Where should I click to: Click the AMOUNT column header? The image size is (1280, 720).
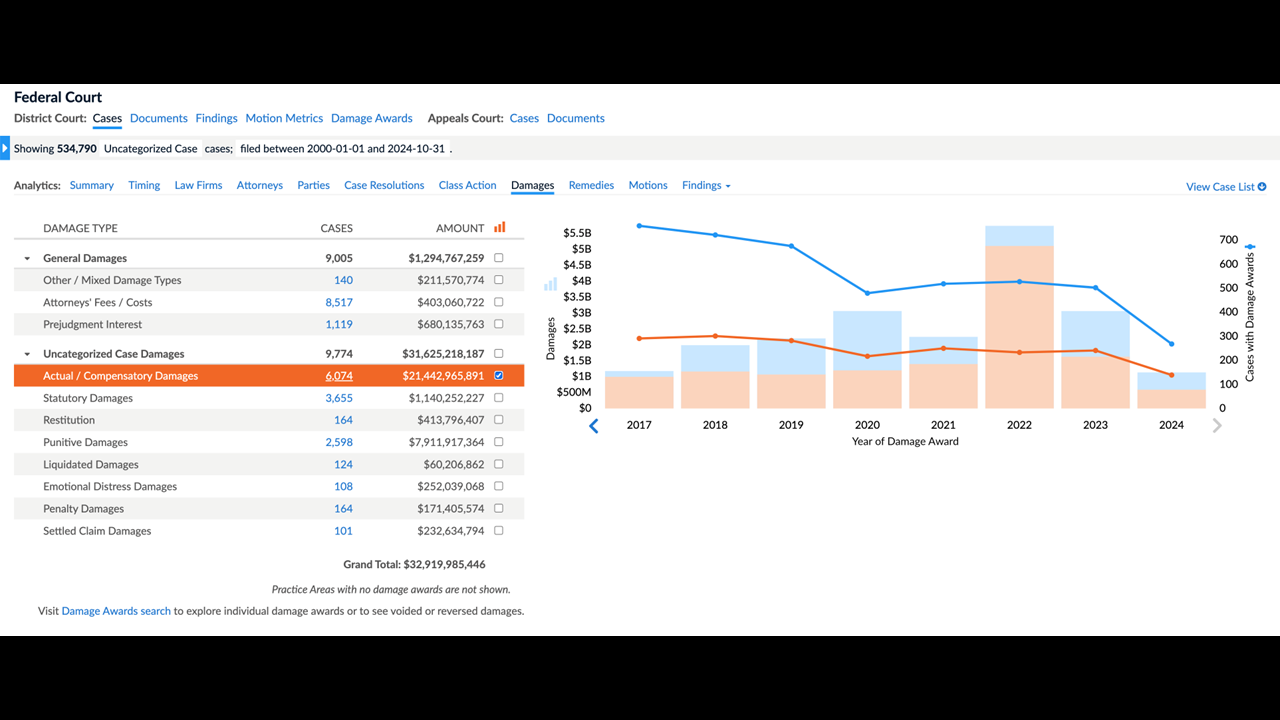tap(460, 228)
